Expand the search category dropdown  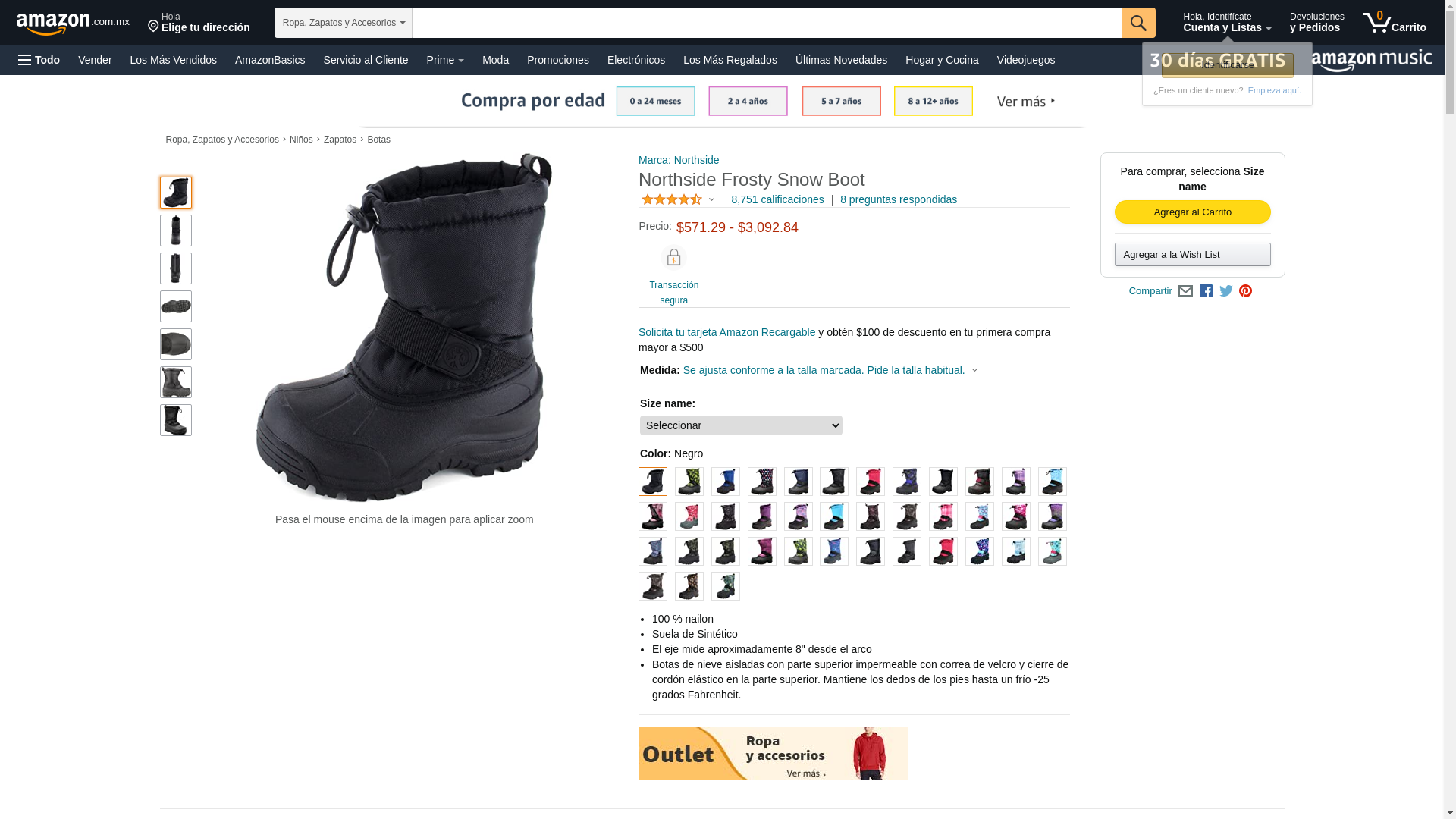344,23
